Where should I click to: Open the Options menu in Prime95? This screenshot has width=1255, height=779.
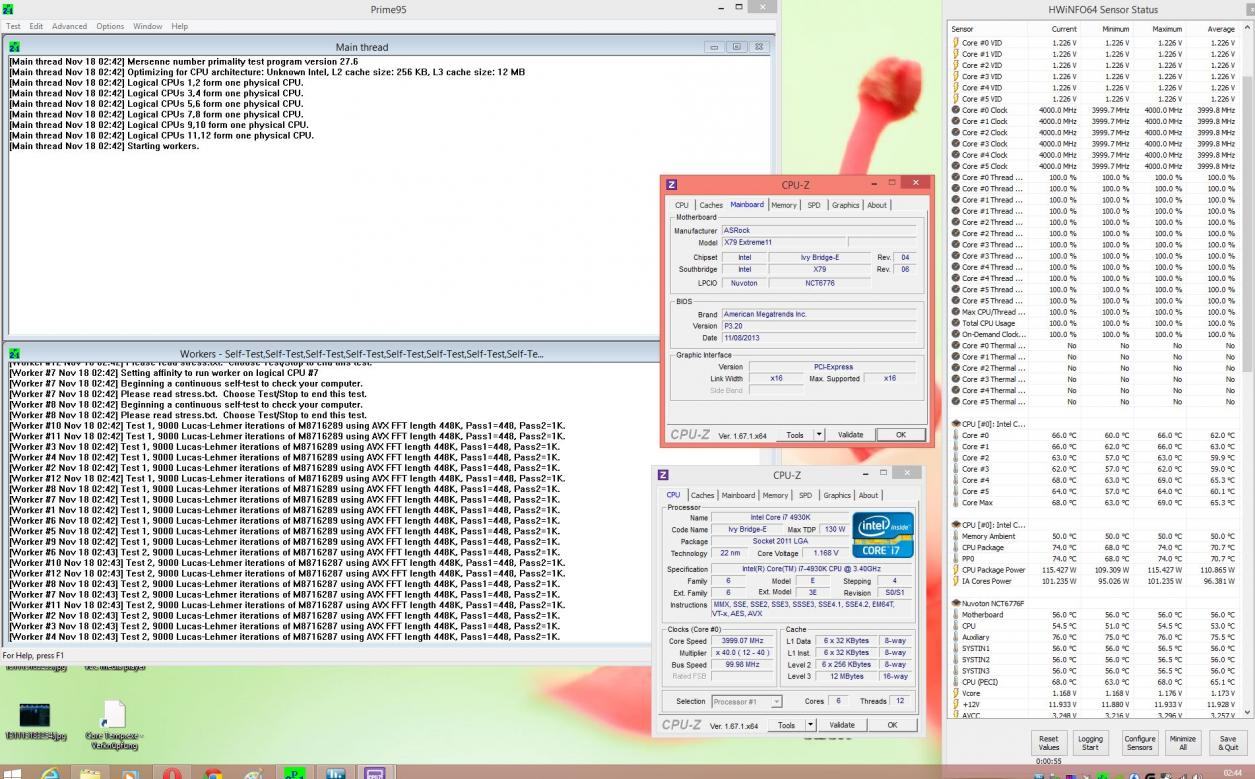(110, 26)
